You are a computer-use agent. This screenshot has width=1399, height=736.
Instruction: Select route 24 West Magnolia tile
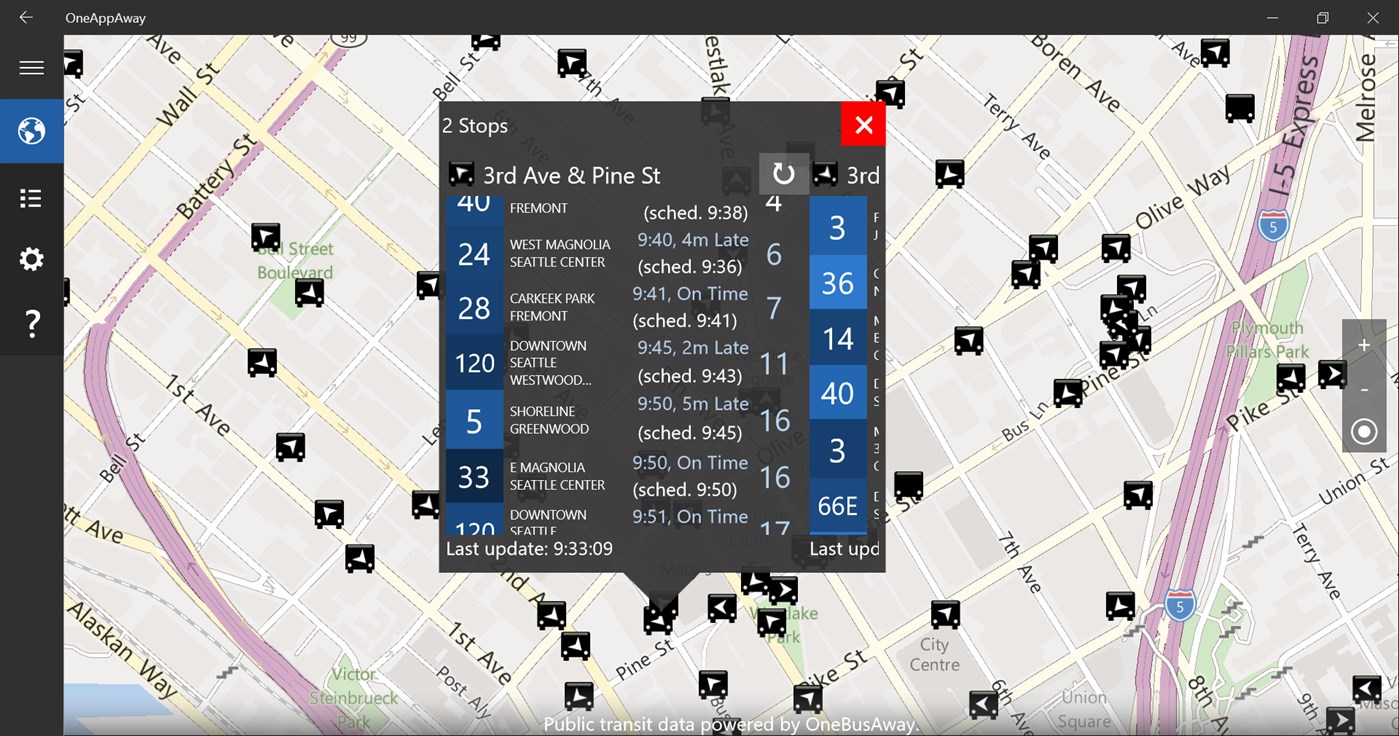[x=473, y=253]
